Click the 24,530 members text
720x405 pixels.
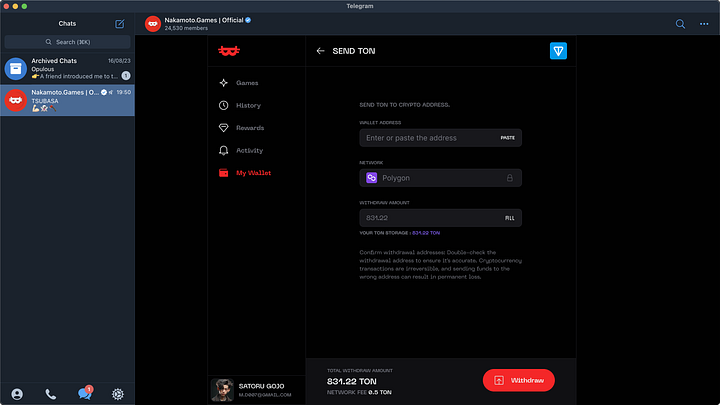pyautogui.click(x=186, y=28)
